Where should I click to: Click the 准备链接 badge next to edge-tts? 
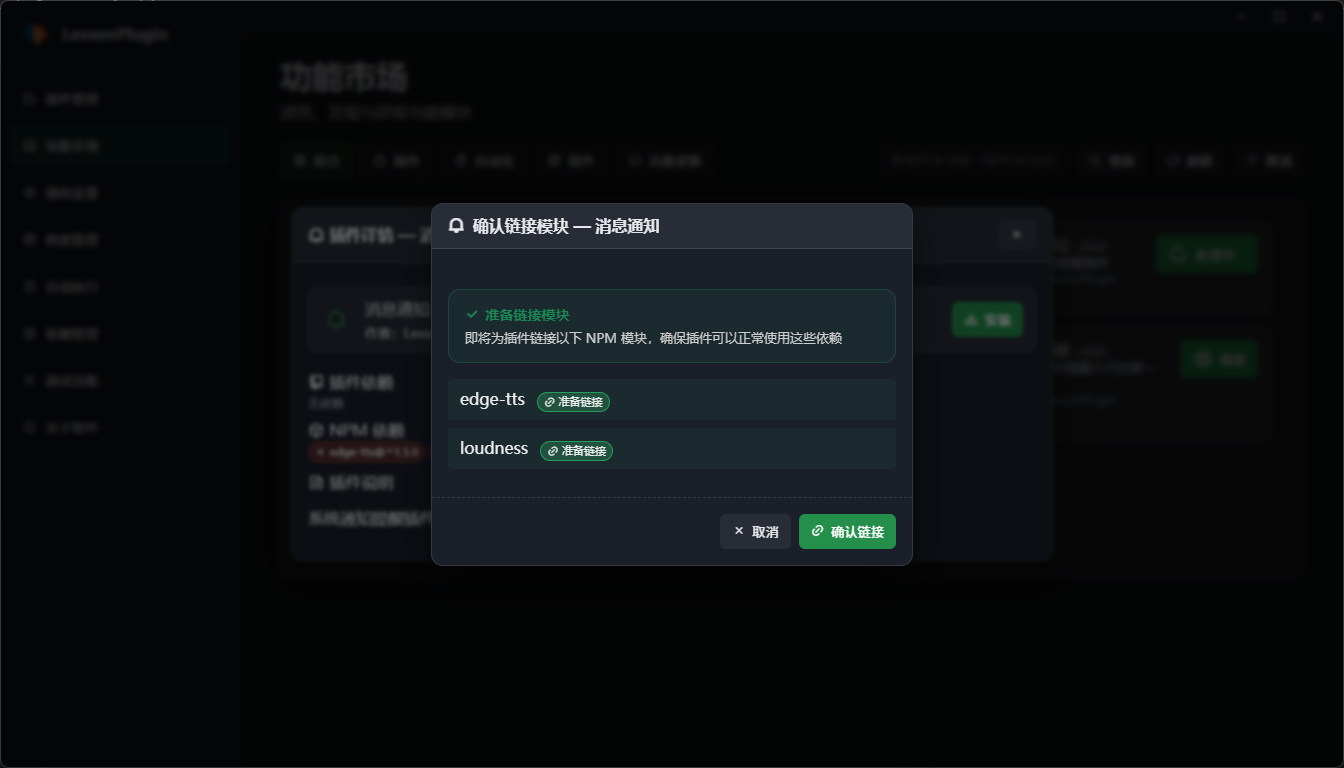pos(573,402)
